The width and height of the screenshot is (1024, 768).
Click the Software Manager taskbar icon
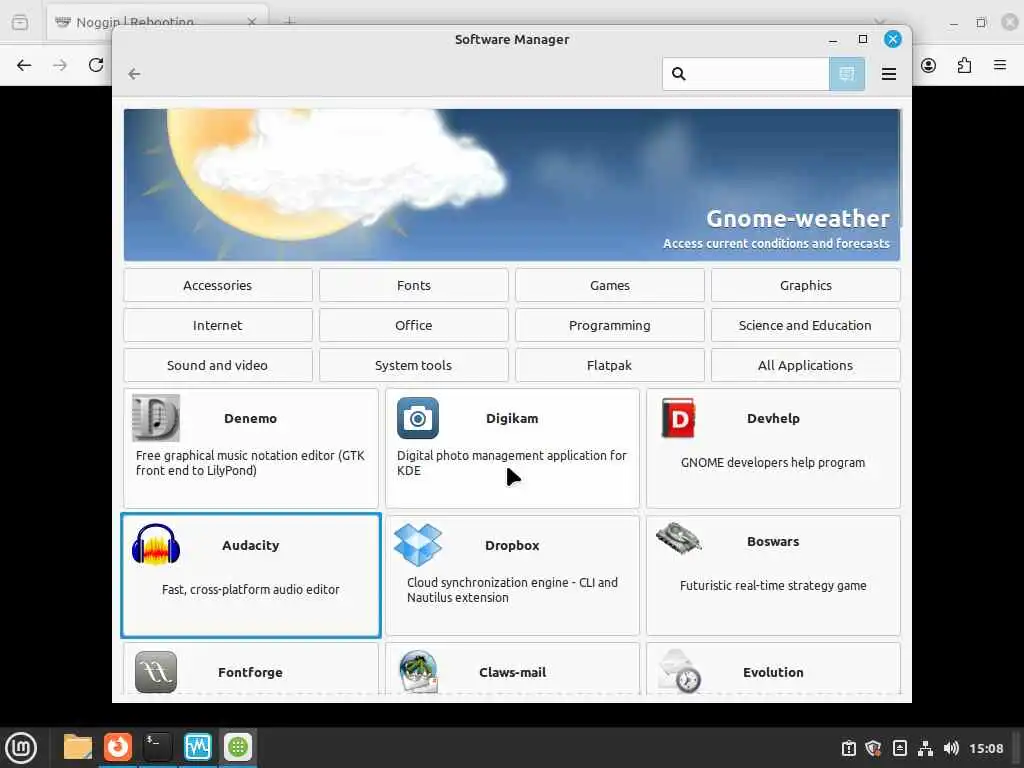click(x=238, y=747)
